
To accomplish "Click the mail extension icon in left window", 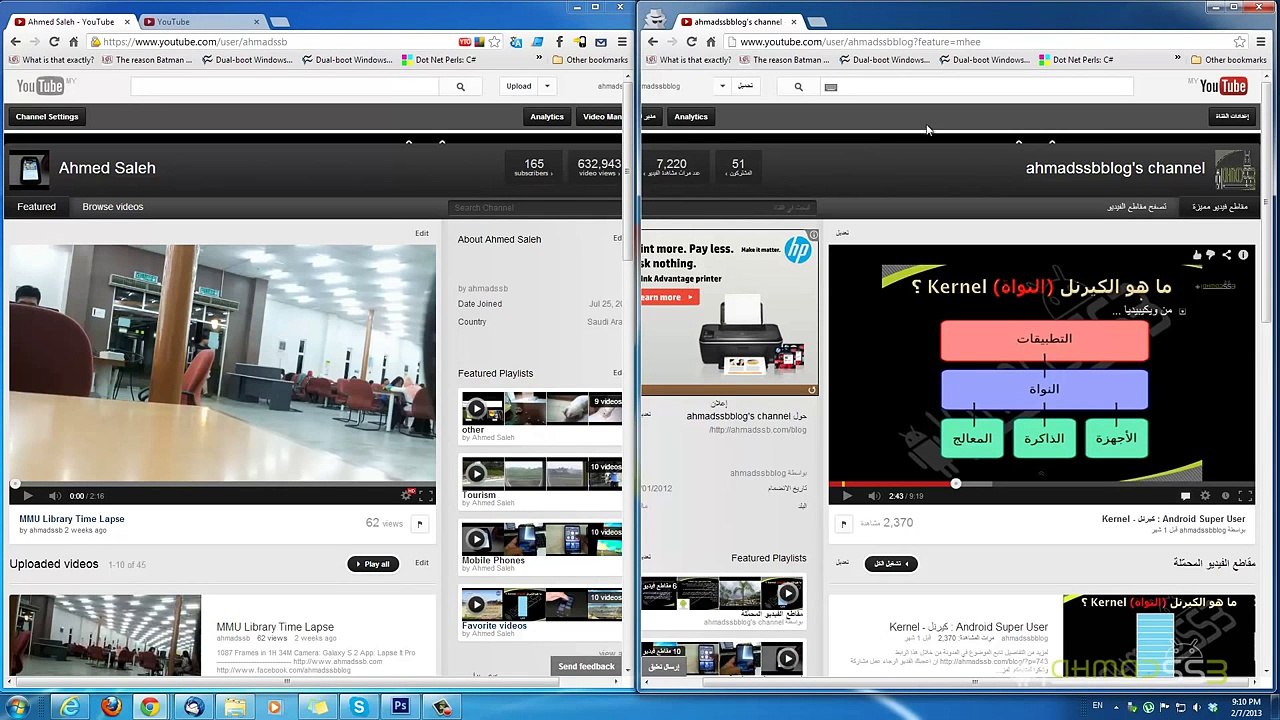I will point(601,42).
